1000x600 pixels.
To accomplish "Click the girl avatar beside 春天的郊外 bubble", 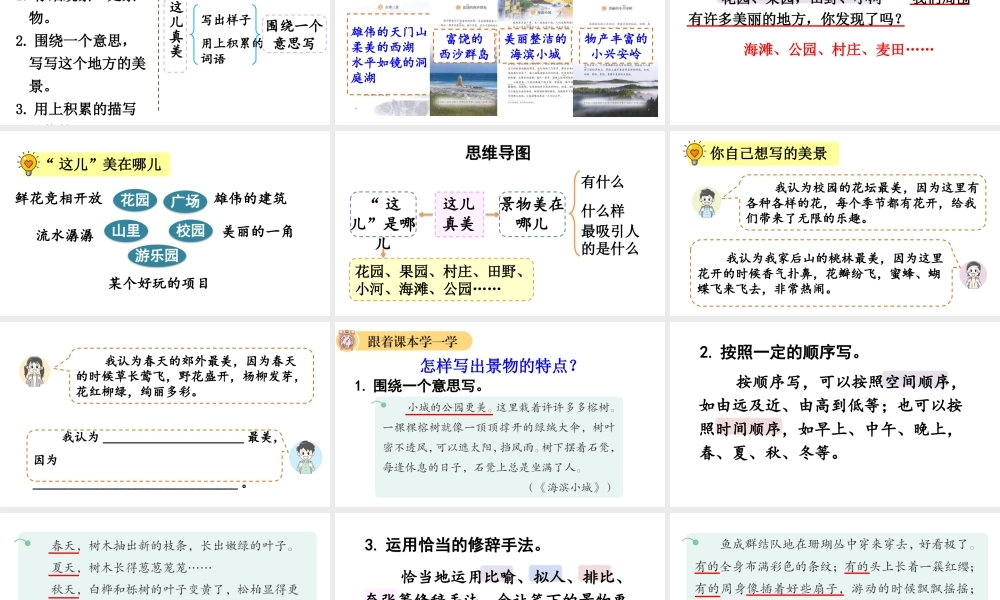I will 34,371.
